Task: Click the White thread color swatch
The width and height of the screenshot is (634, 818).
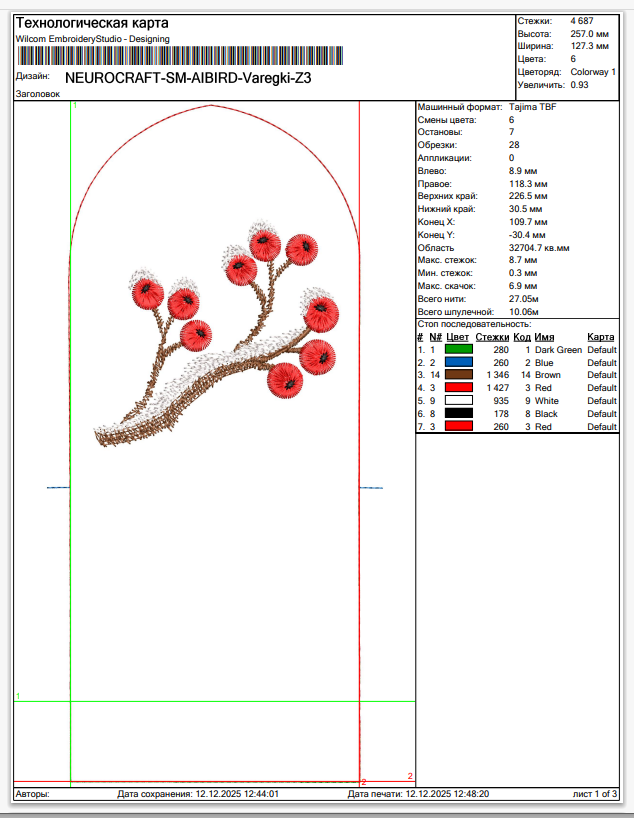Action: click(x=458, y=401)
